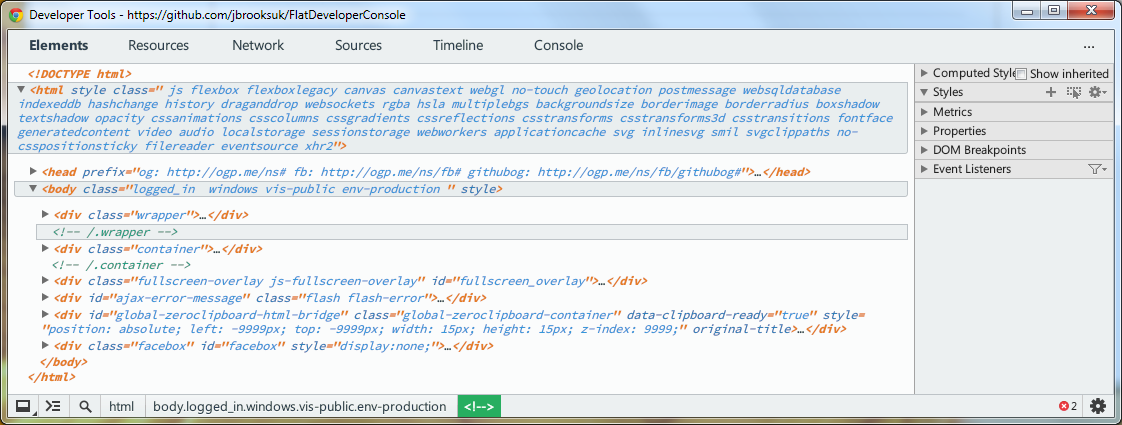The height and width of the screenshot is (425, 1122).
Task: Select html breadcrumb in bottom bar
Action: 122,406
